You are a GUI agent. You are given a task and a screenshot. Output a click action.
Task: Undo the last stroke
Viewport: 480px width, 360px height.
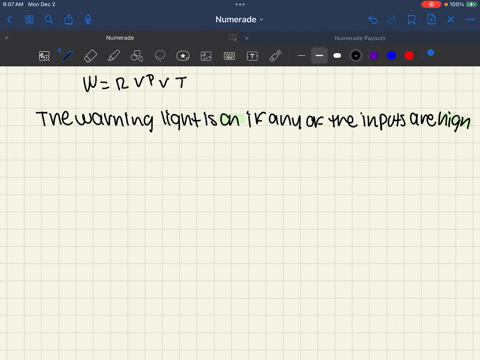pos(372,20)
